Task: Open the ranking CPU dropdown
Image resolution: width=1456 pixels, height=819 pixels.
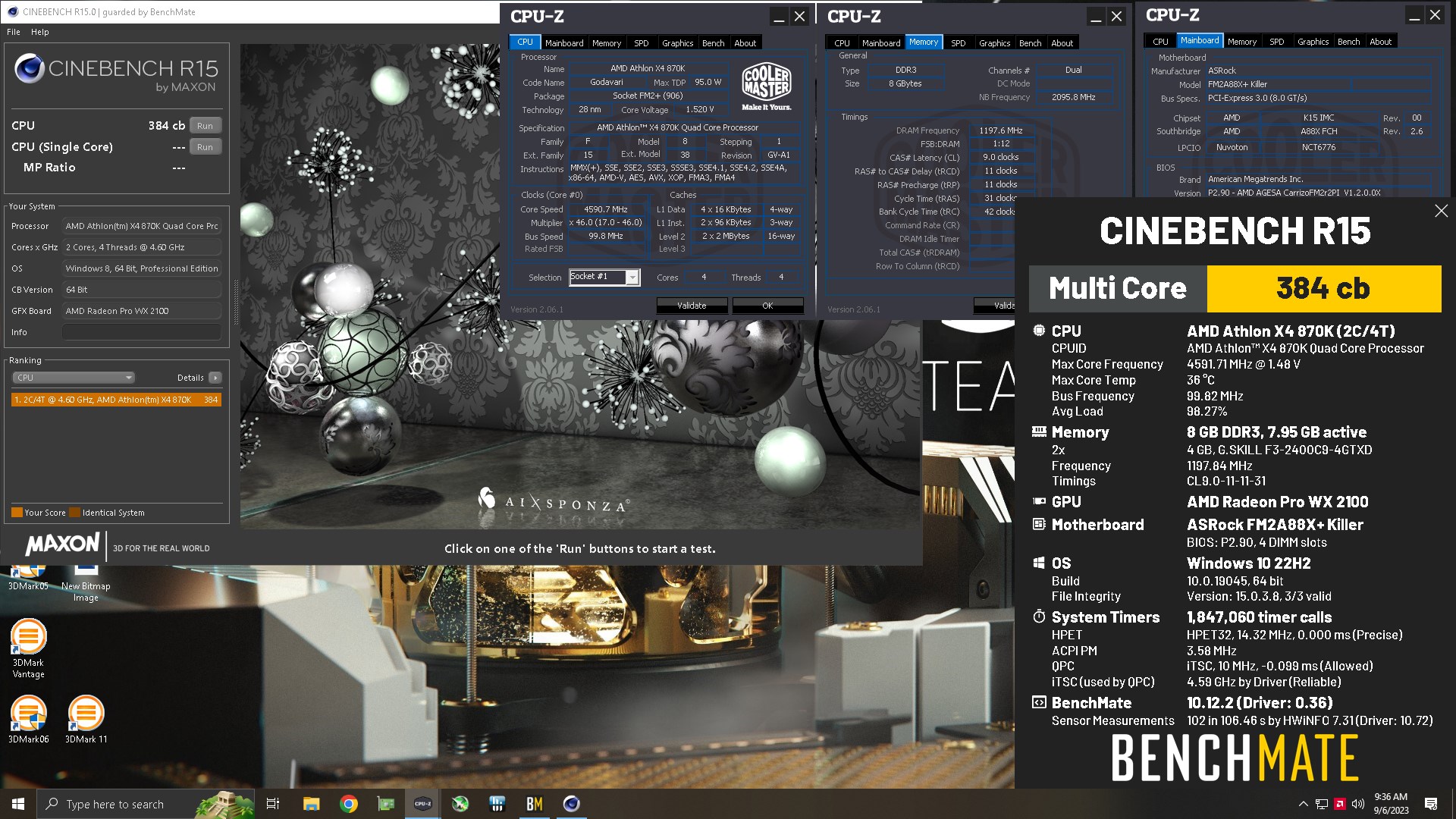Action: 74,378
